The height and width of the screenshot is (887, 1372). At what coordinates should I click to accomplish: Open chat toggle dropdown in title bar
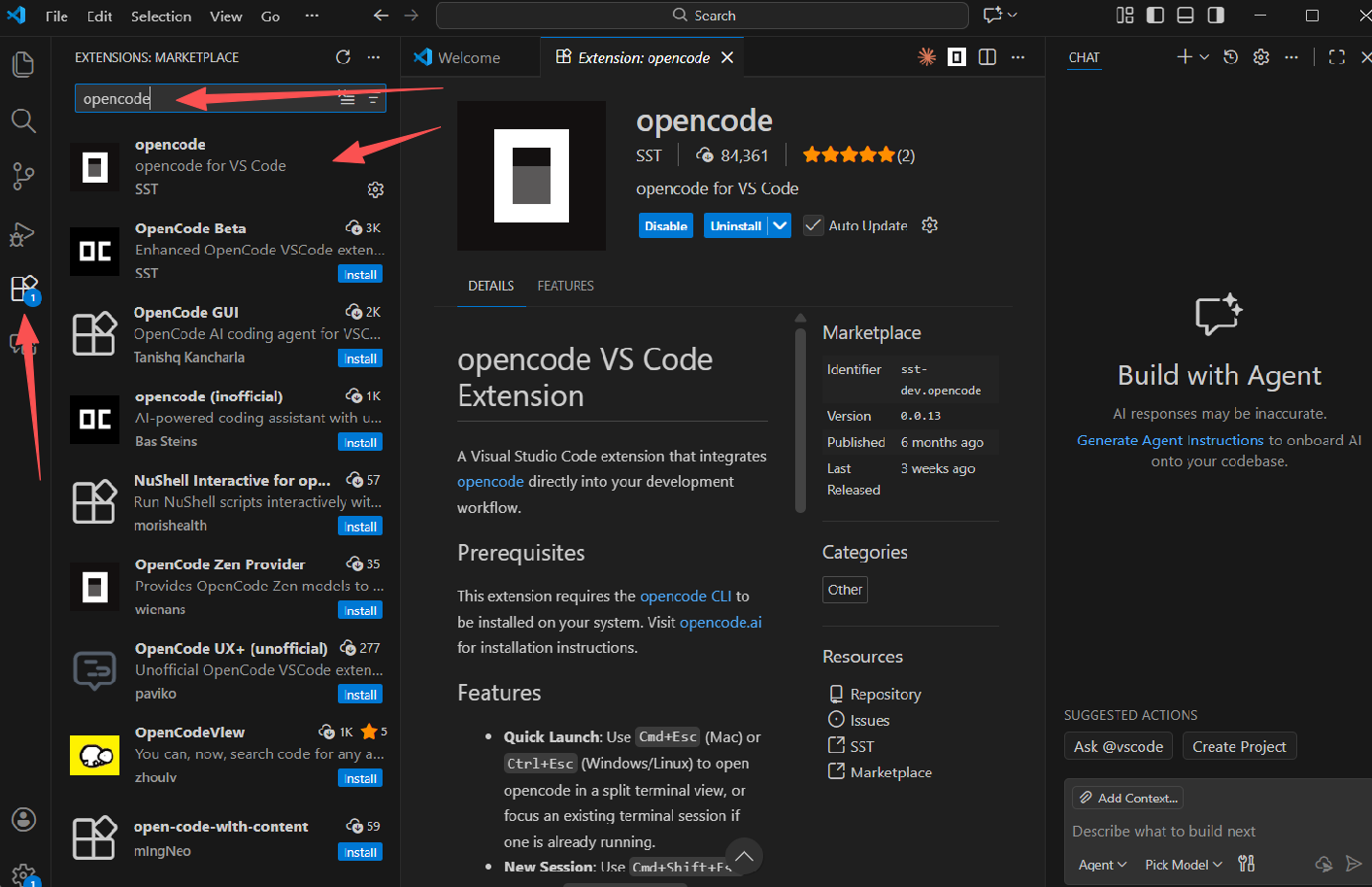1013,16
